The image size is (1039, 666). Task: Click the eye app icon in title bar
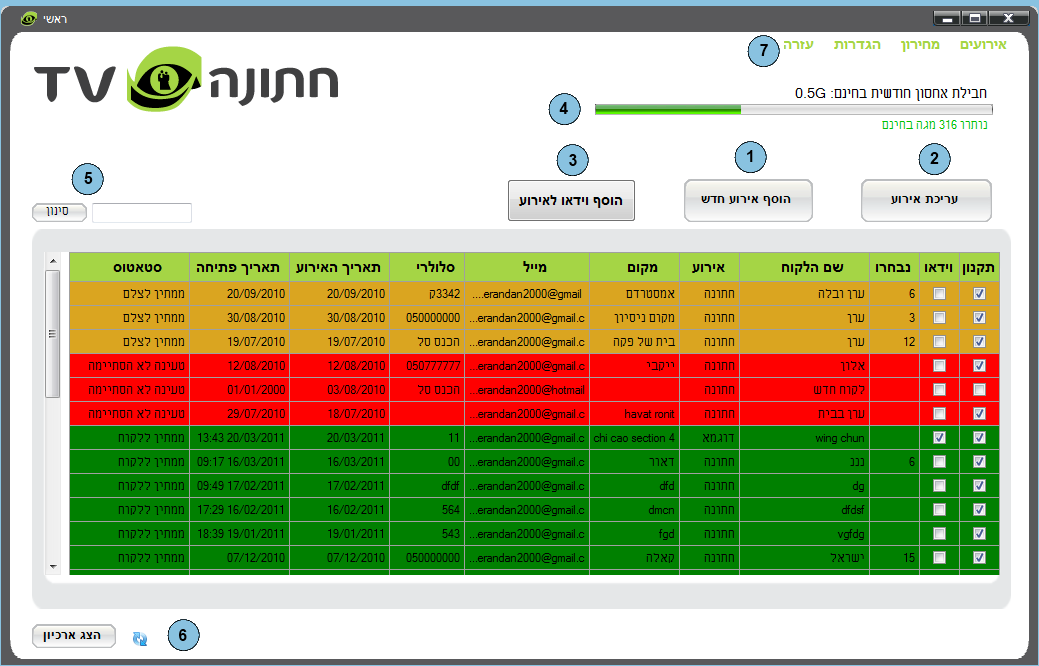coord(29,18)
